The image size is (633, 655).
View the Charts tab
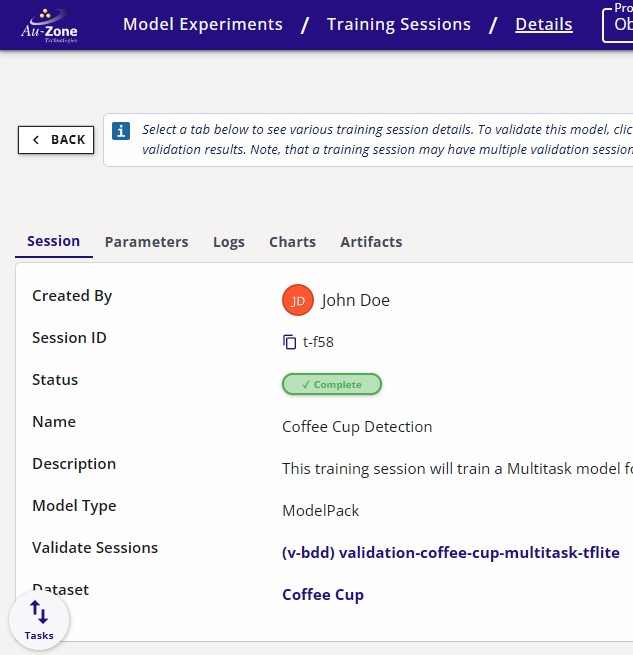pos(292,242)
